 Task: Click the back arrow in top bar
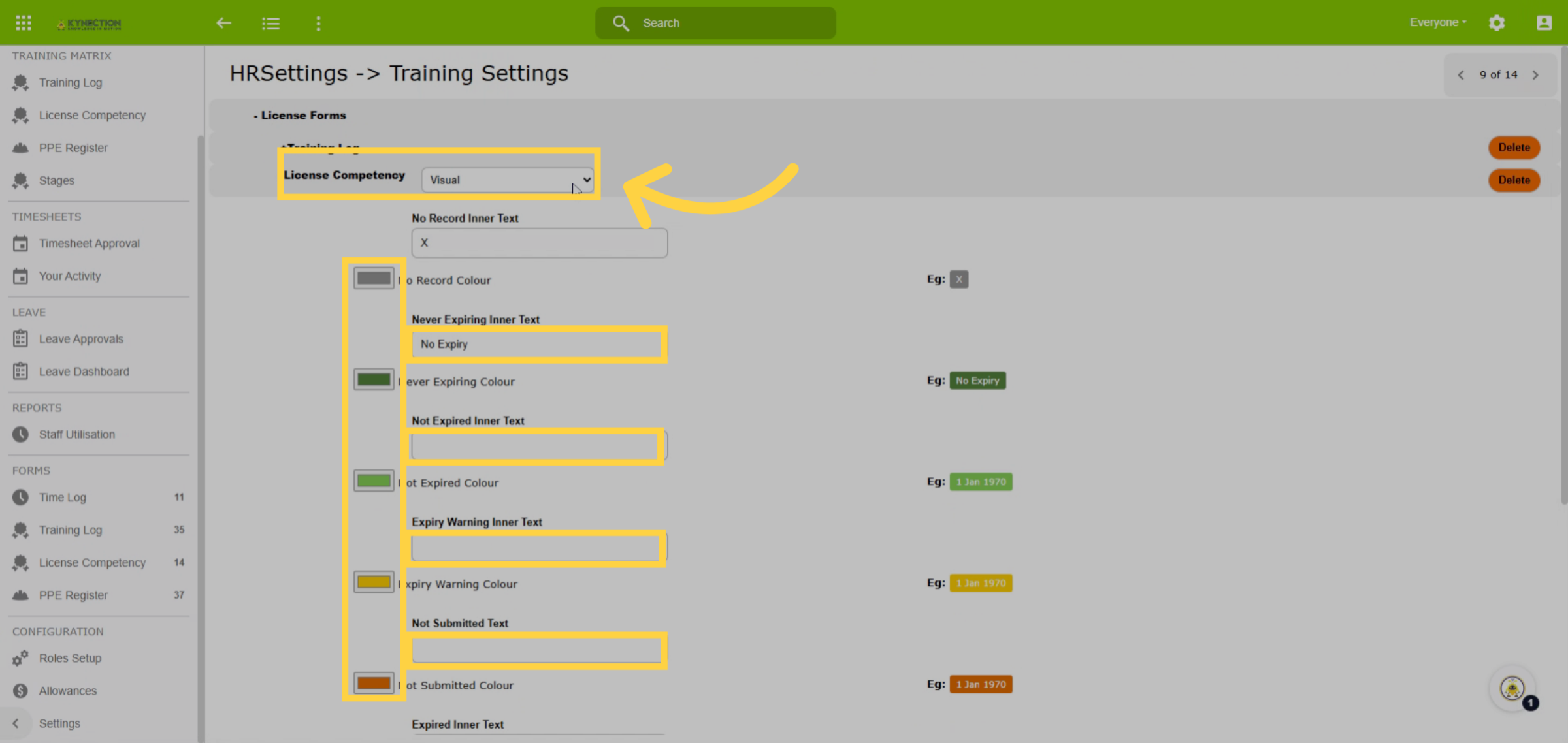click(x=223, y=23)
